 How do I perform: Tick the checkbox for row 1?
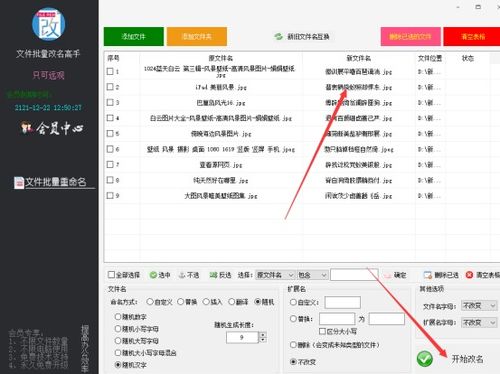(110, 71)
